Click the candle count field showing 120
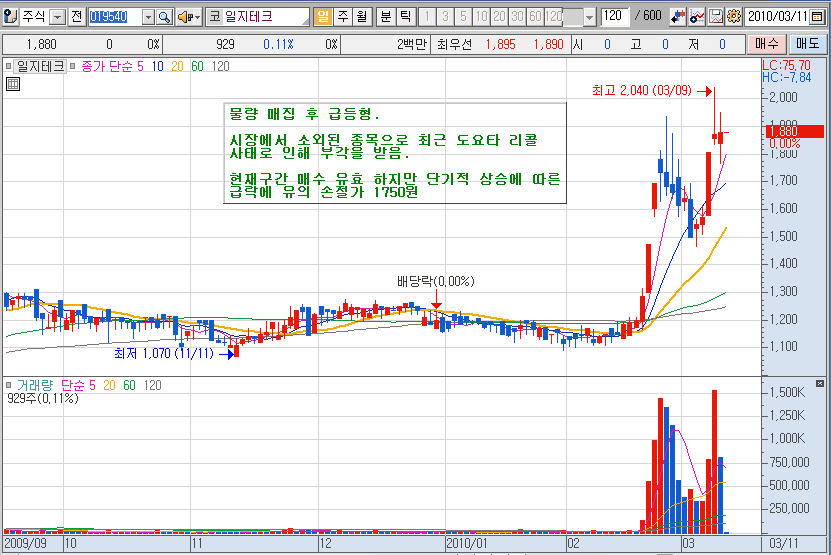This screenshot has width=831, height=555. [x=614, y=16]
